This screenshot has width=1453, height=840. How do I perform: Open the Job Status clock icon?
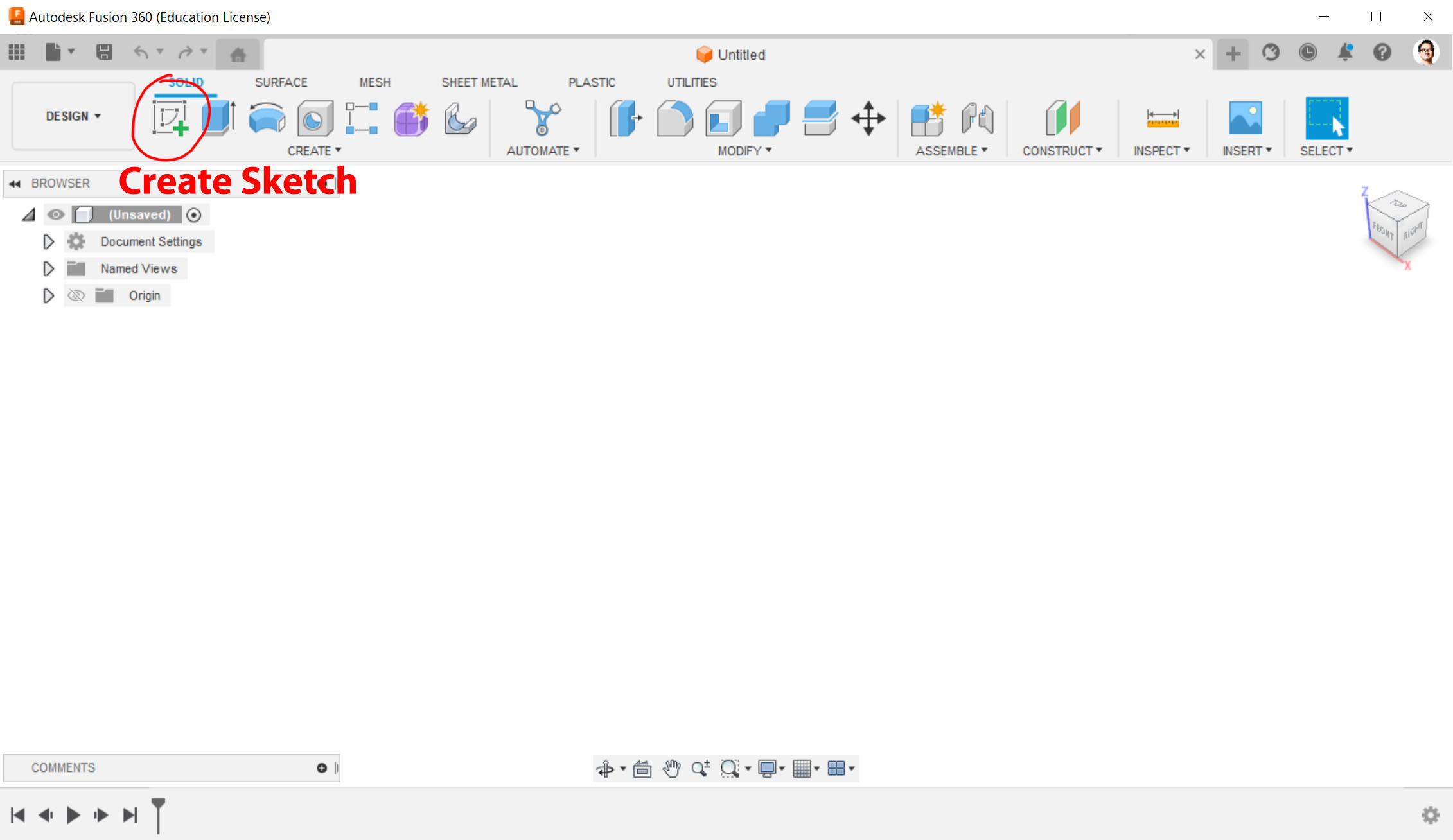[1308, 52]
